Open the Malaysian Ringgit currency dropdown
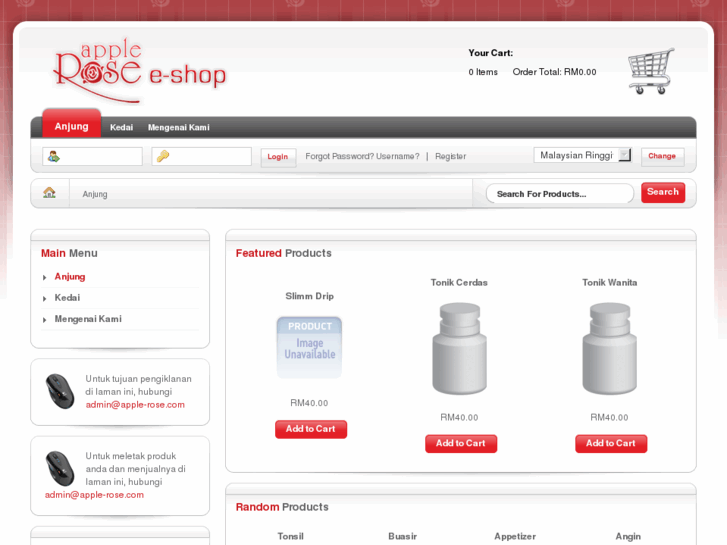Image resolution: width=727 pixels, height=545 pixels. point(582,155)
